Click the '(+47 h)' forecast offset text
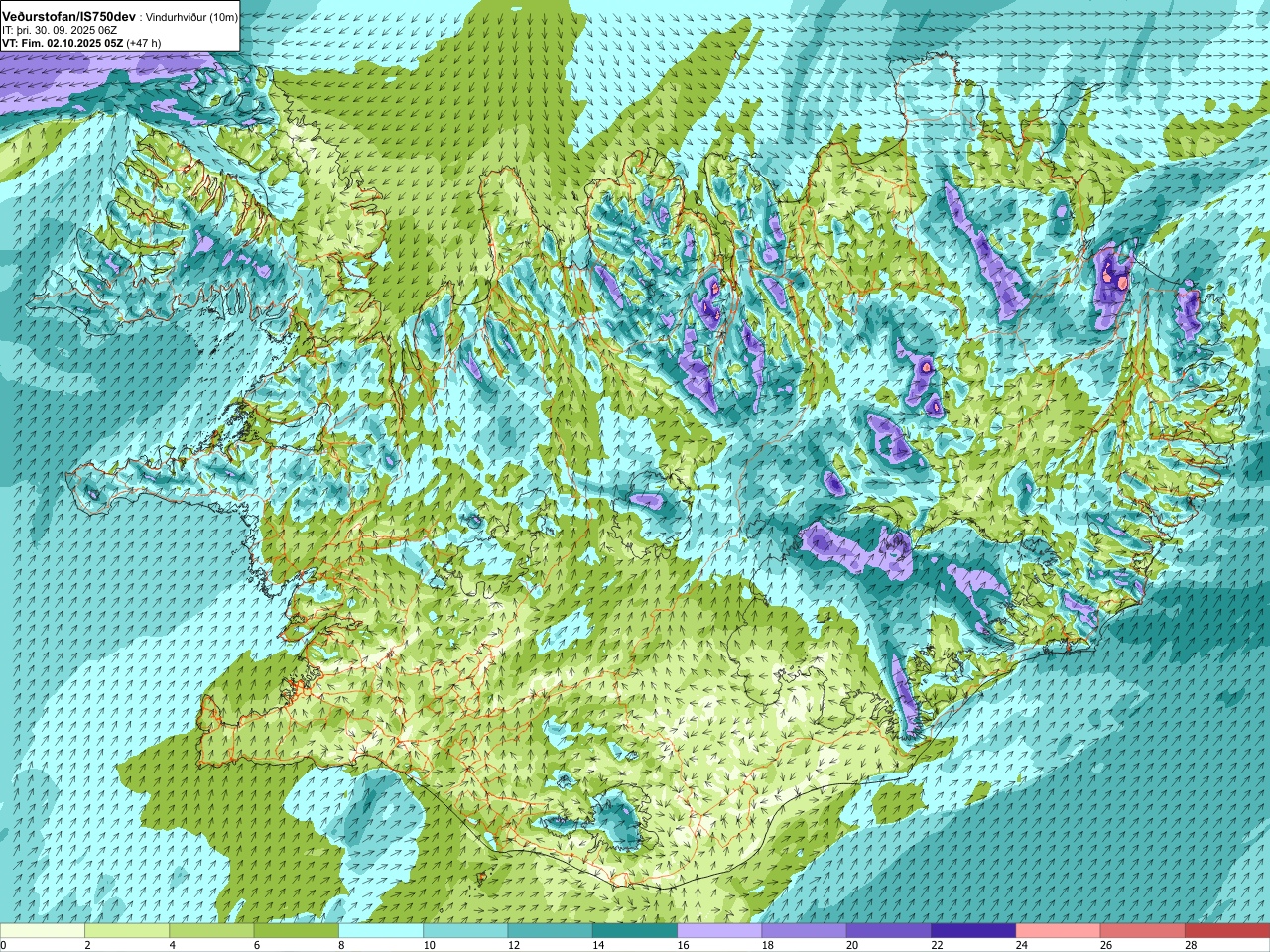 (x=144, y=44)
